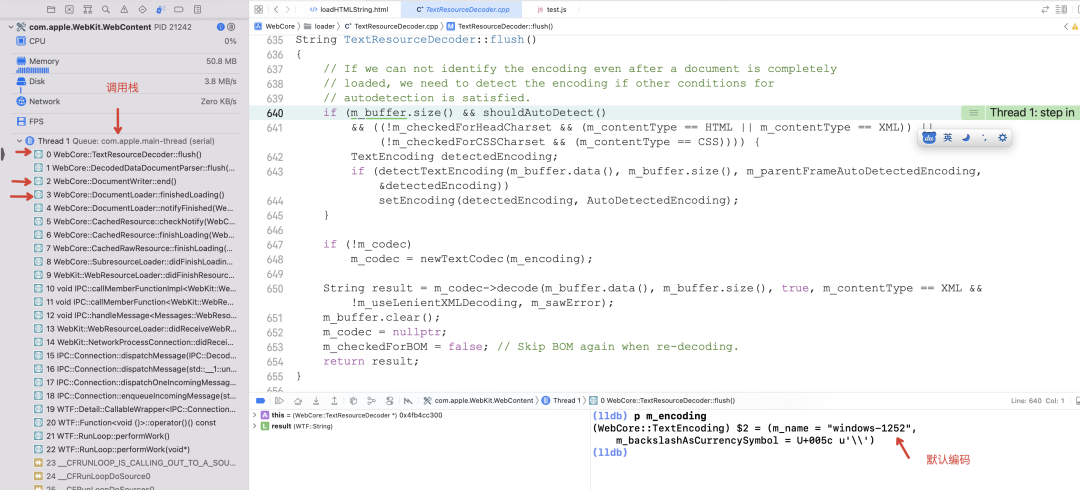Open debug bar stack frame 0 selector
1080x490 pixels.
pyautogui.click(x=661, y=400)
